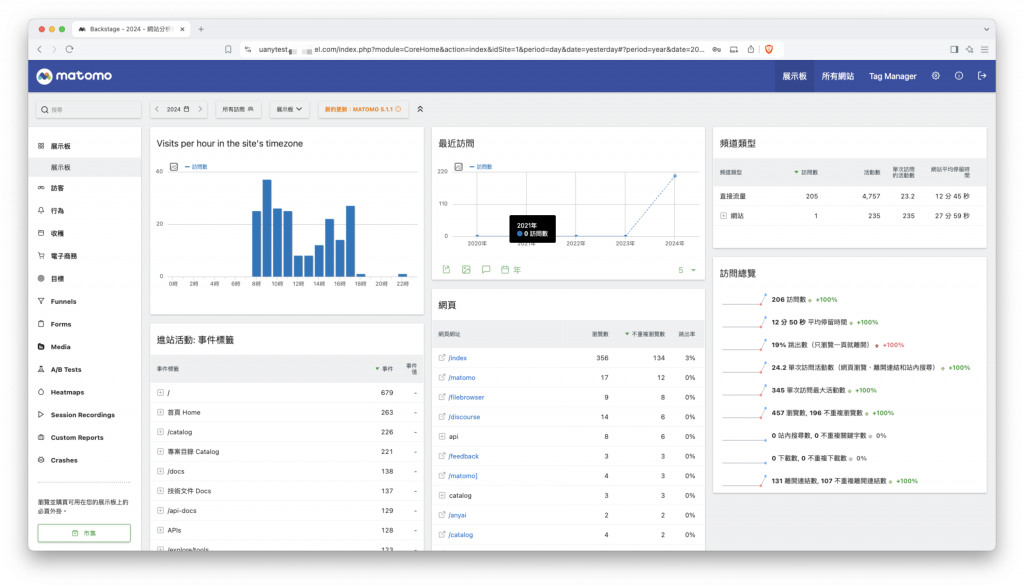Collapse top controls with double chevron

420,109
